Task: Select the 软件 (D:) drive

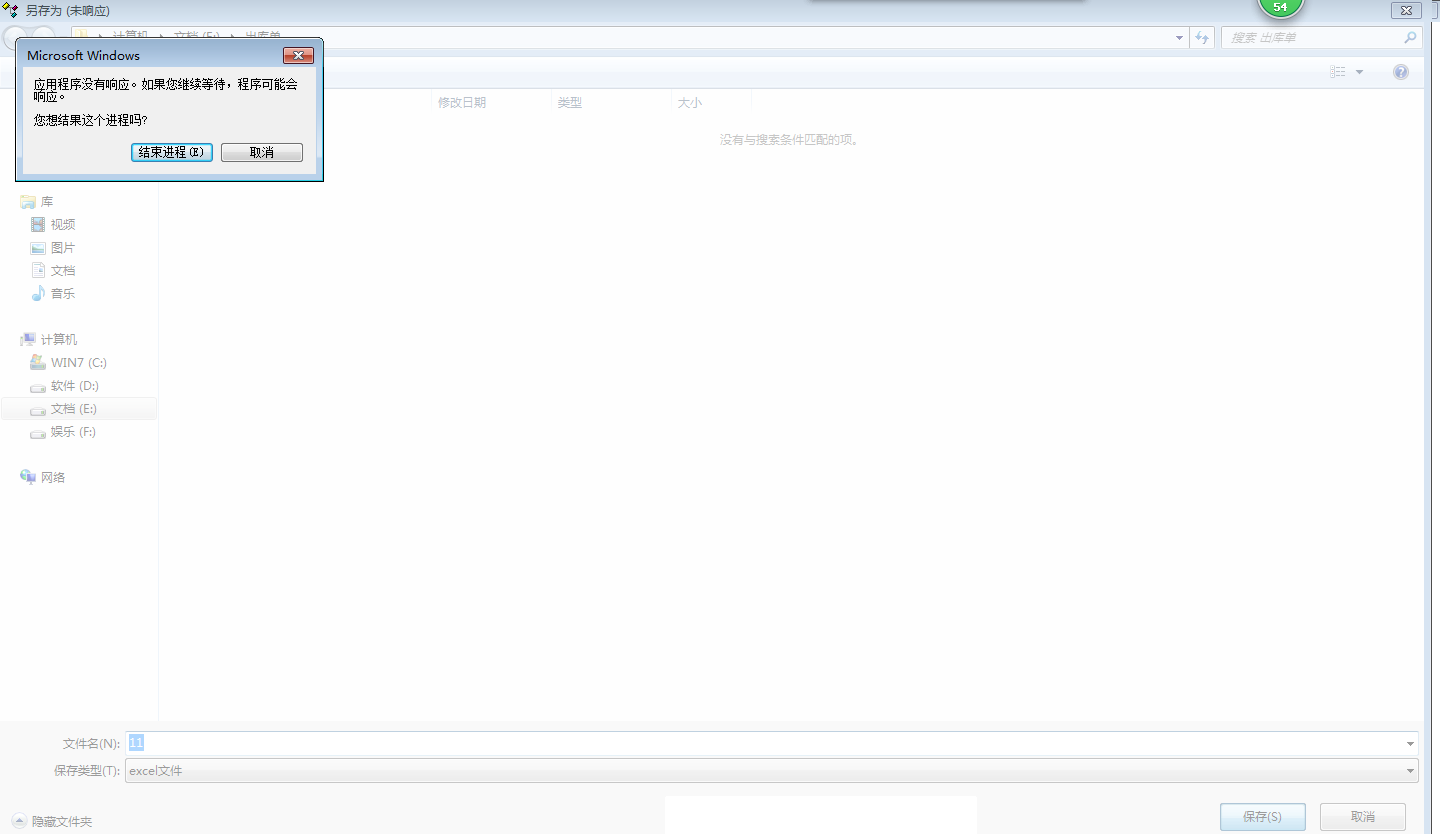Action: [x=74, y=386]
